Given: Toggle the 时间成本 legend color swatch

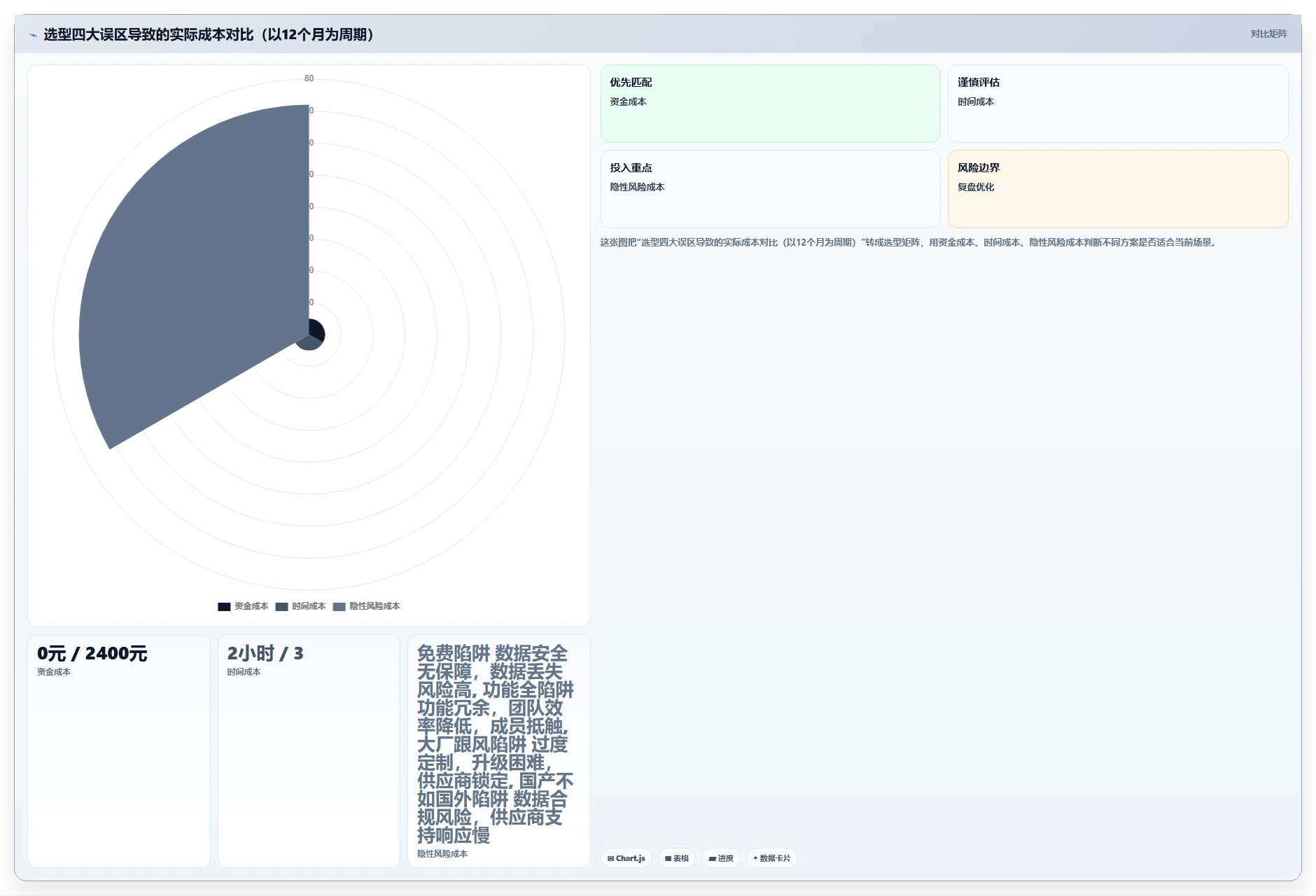Looking at the screenshot, I should [281, 606].
